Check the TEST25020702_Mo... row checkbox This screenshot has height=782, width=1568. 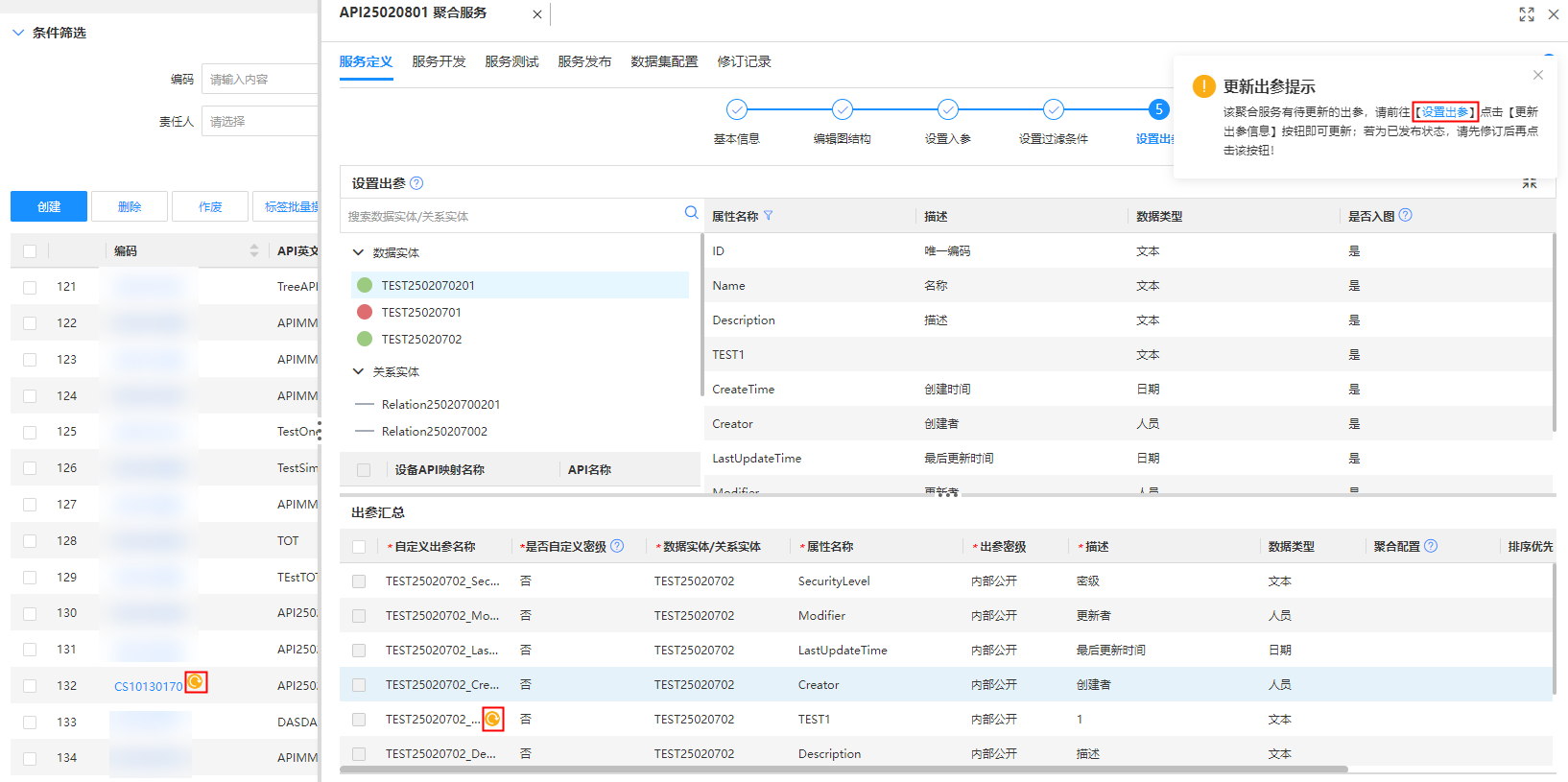(359, 616)
